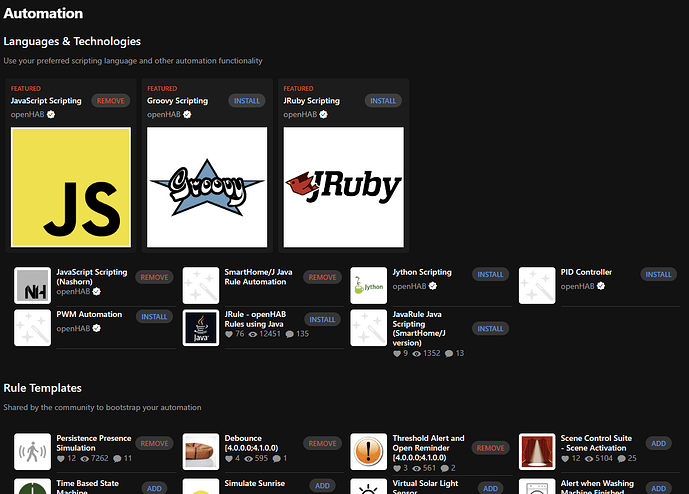
Task: Click verified badge under JavaScript Scripting (Nashorn)
Action: pos(97,291)
